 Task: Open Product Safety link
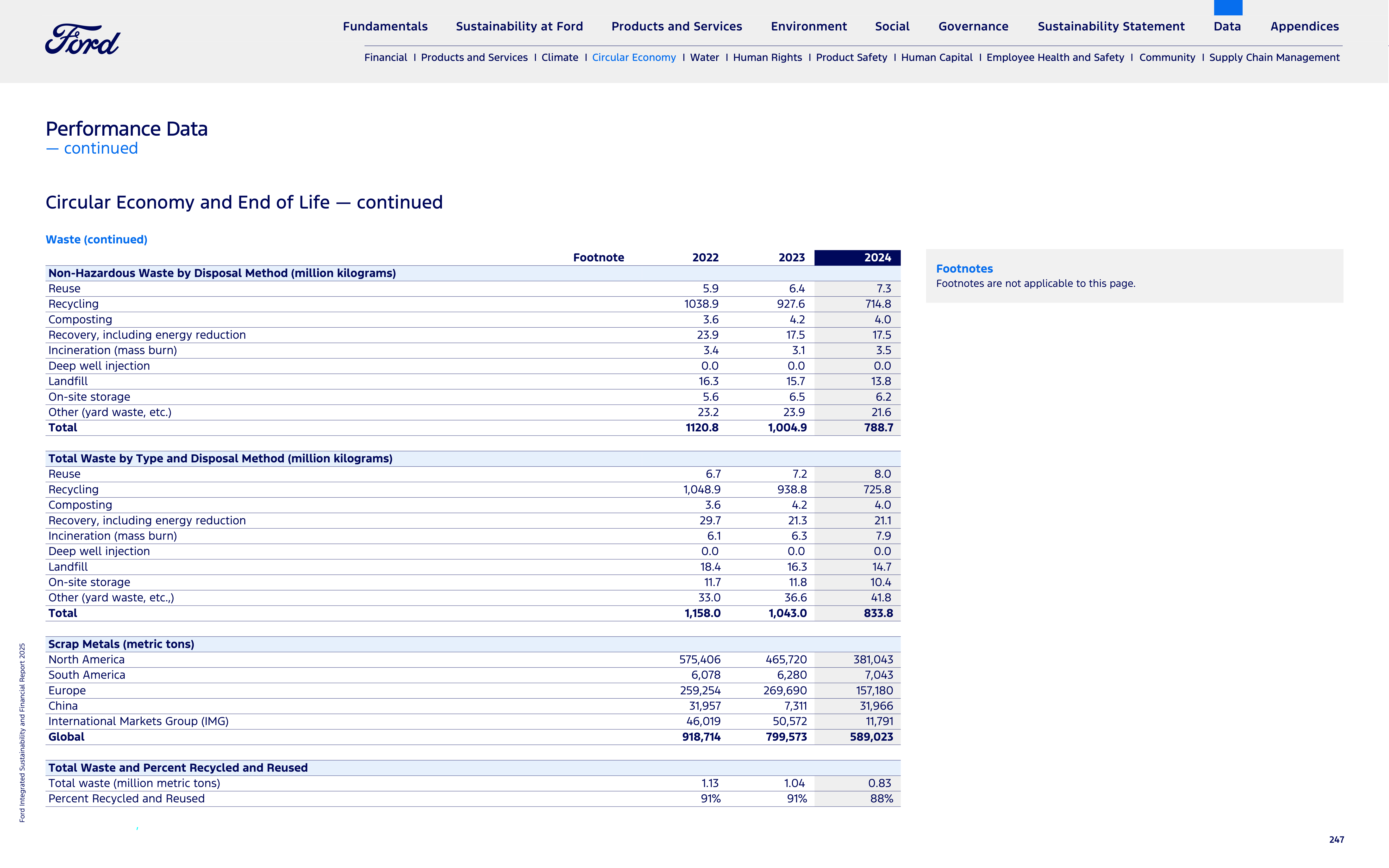(852, 58)
